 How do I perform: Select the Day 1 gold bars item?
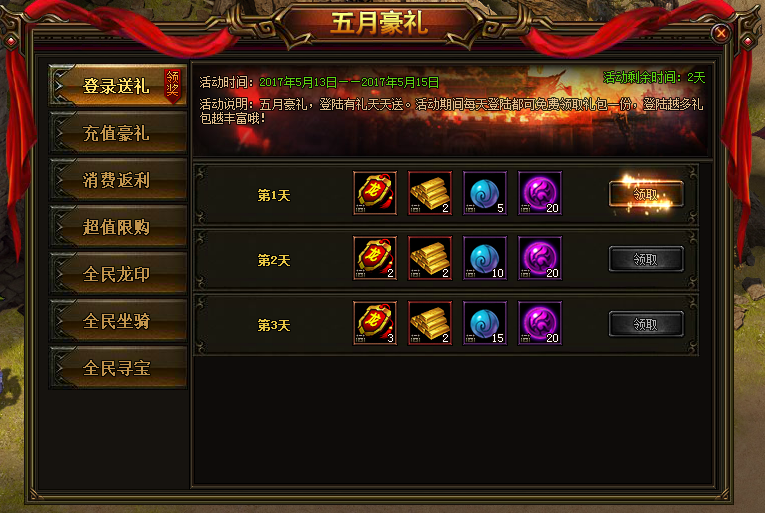pyautogui.click(x=430, y=193)
